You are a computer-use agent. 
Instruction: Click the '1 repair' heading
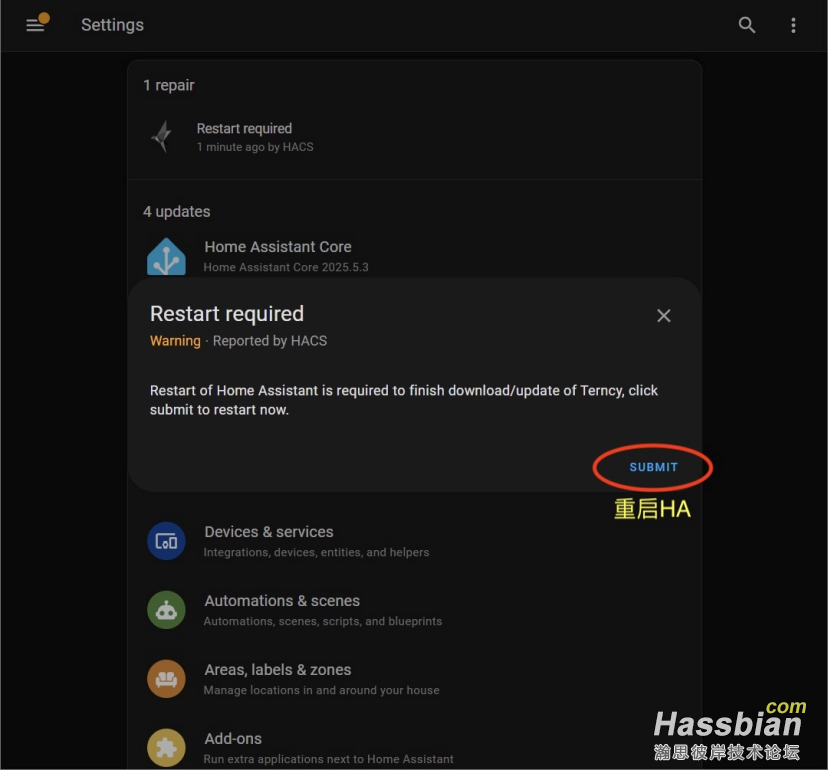point(169,85)
